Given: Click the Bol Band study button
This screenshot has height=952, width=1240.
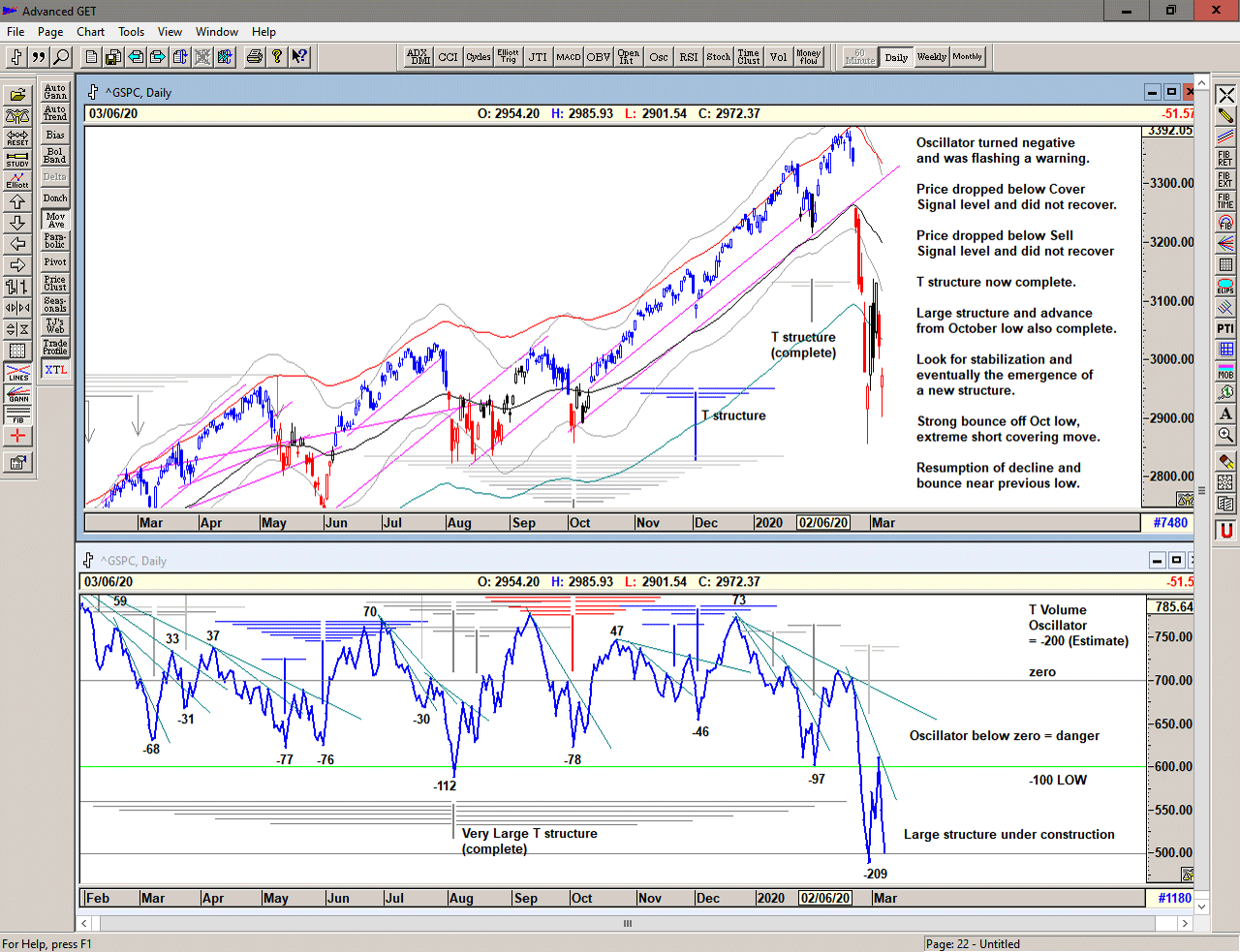Looking at the screenshot, I should 55,156.
